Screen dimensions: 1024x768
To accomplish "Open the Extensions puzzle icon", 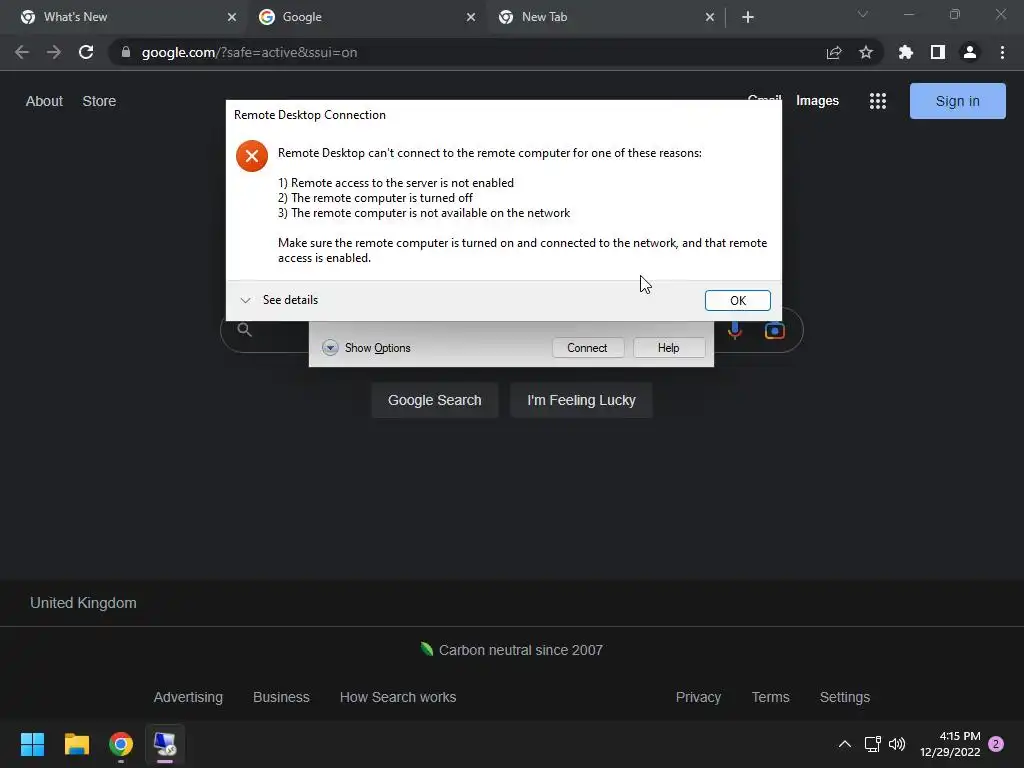I will coord(906,52).
